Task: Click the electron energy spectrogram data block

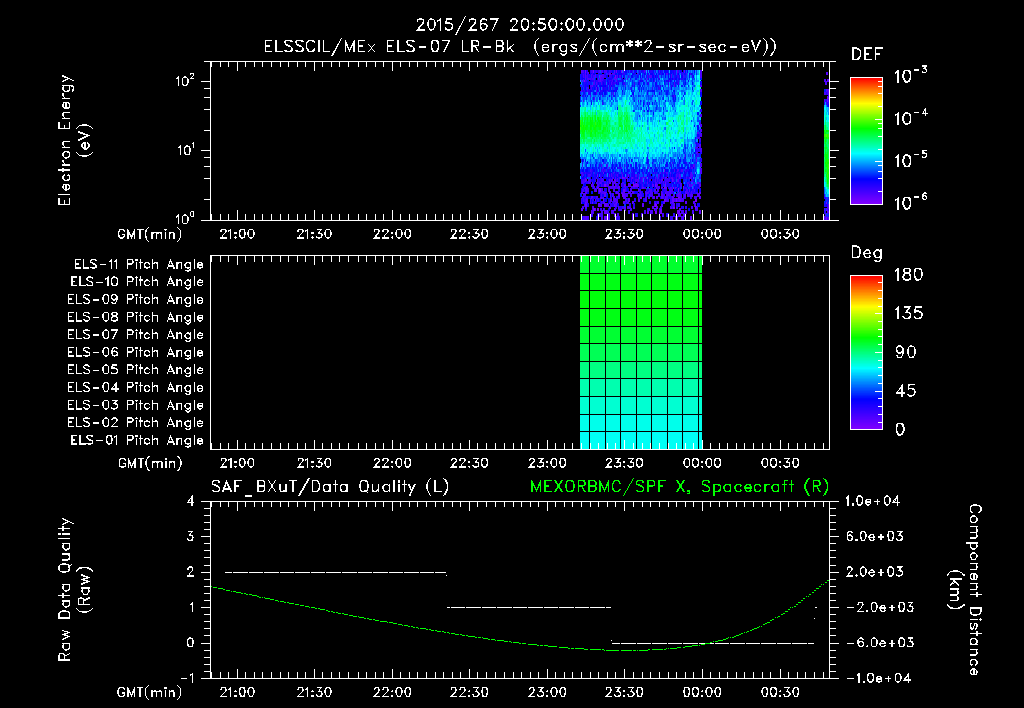Action: pos(641,144)
